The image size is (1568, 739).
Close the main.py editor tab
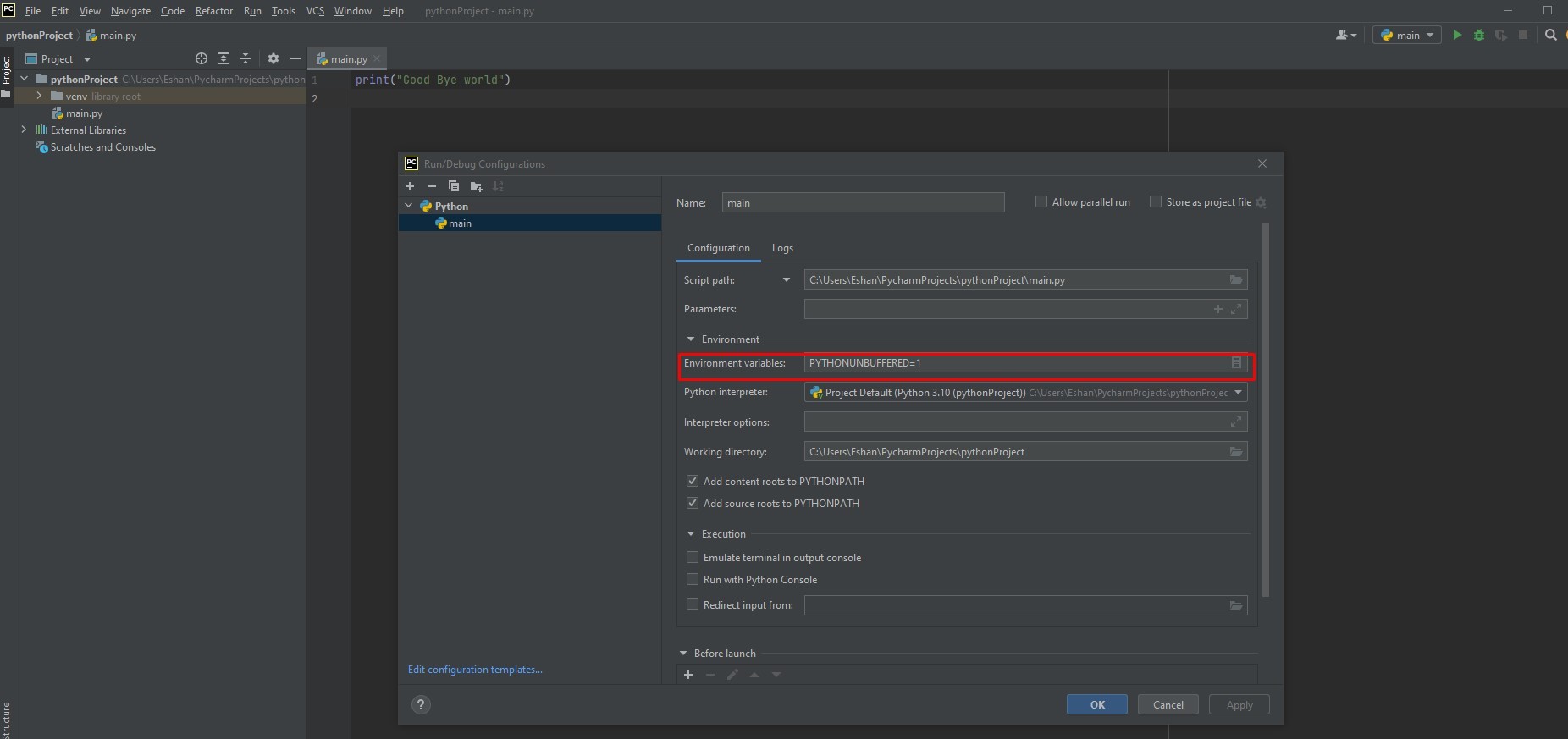[x=377, y=58]
